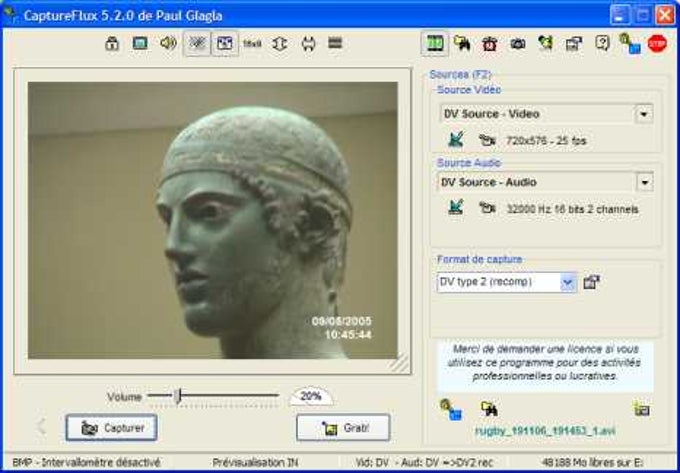
Task: Toggle the green Sources panel button
Action: (x=435, y=43)
